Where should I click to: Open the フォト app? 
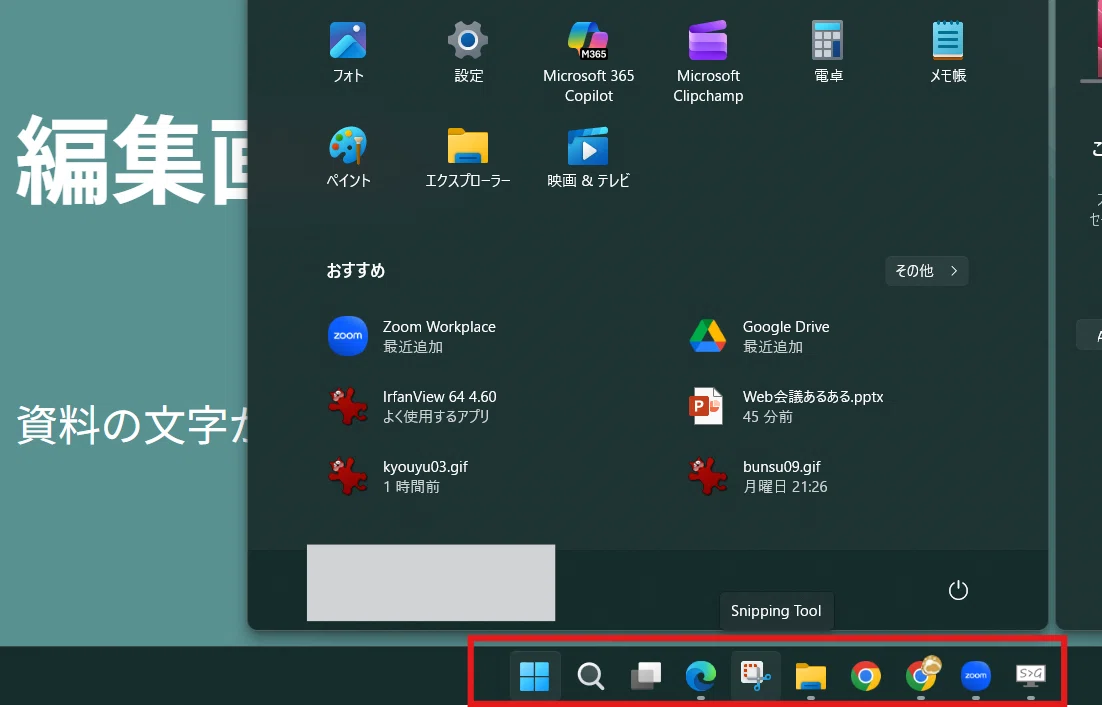coord(348,52)
